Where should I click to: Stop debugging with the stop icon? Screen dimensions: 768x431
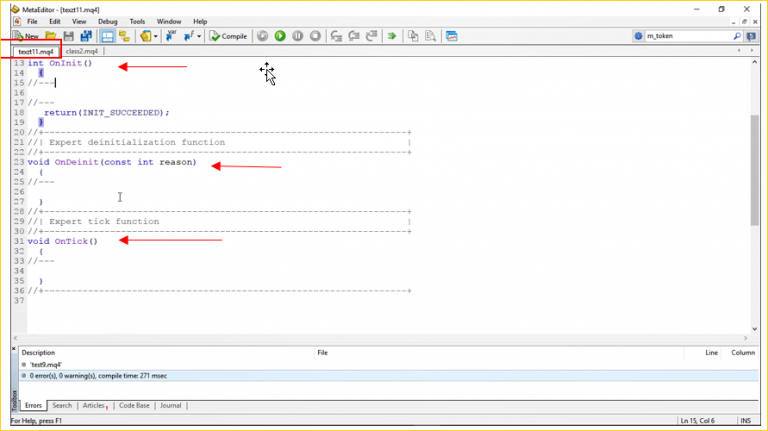click(x=315, y=36)
